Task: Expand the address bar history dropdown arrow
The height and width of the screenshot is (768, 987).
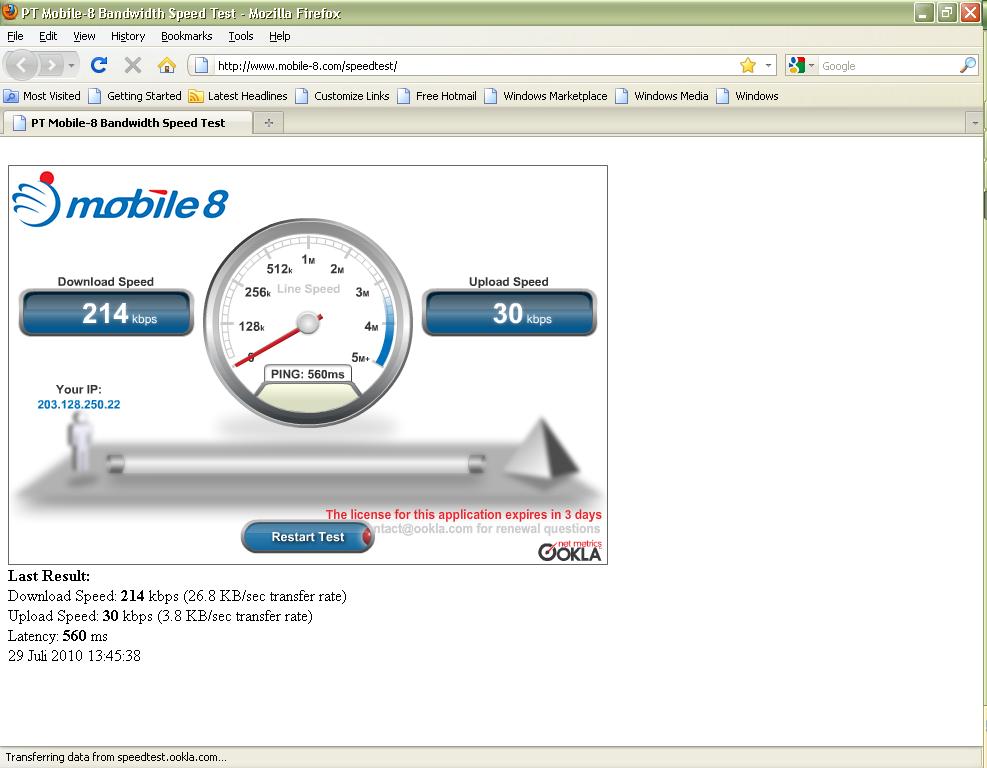Action: pos(769,65)
